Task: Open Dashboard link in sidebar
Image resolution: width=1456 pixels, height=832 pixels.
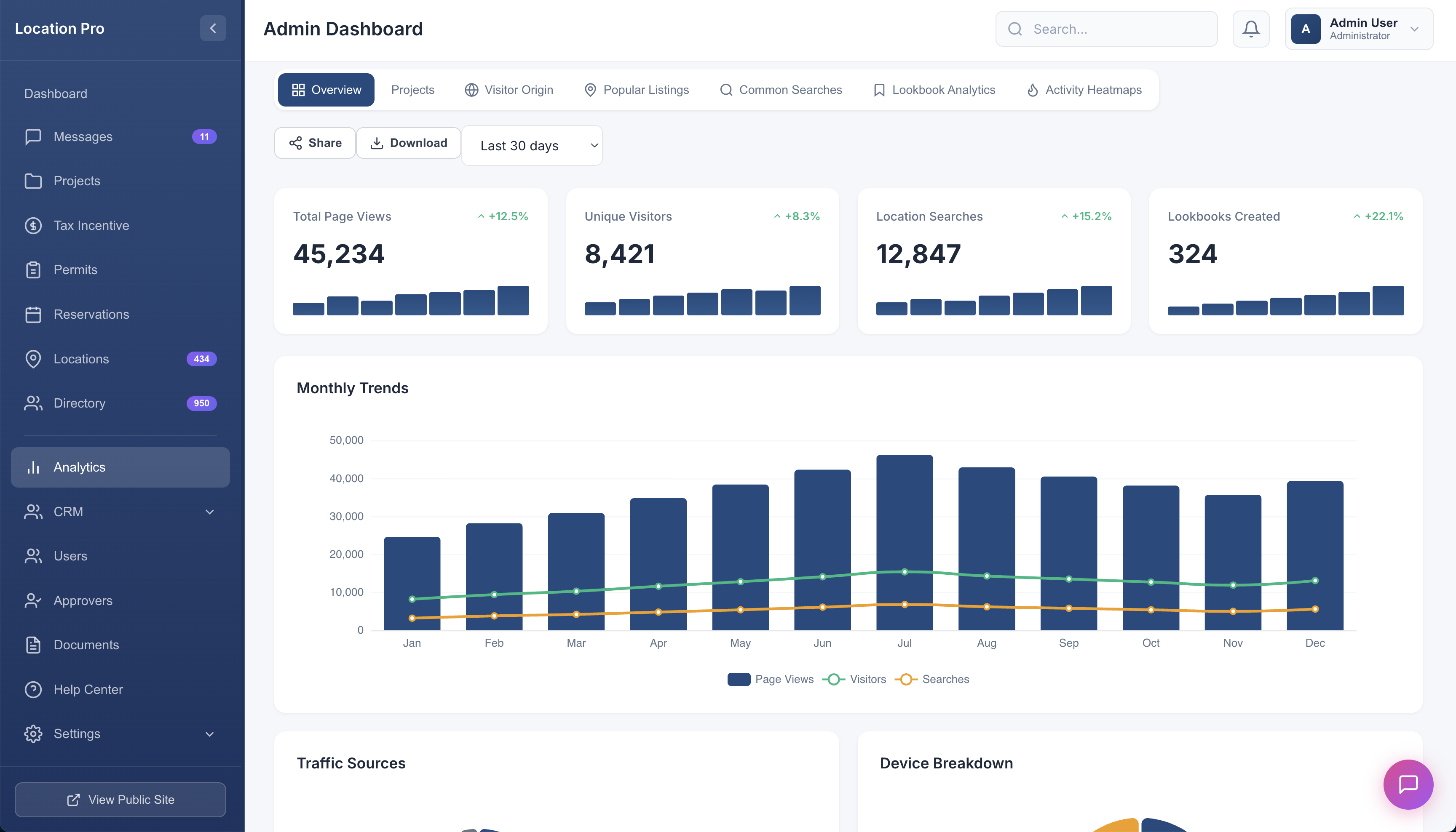Action: pyautogui.click(x=56, y=94)
